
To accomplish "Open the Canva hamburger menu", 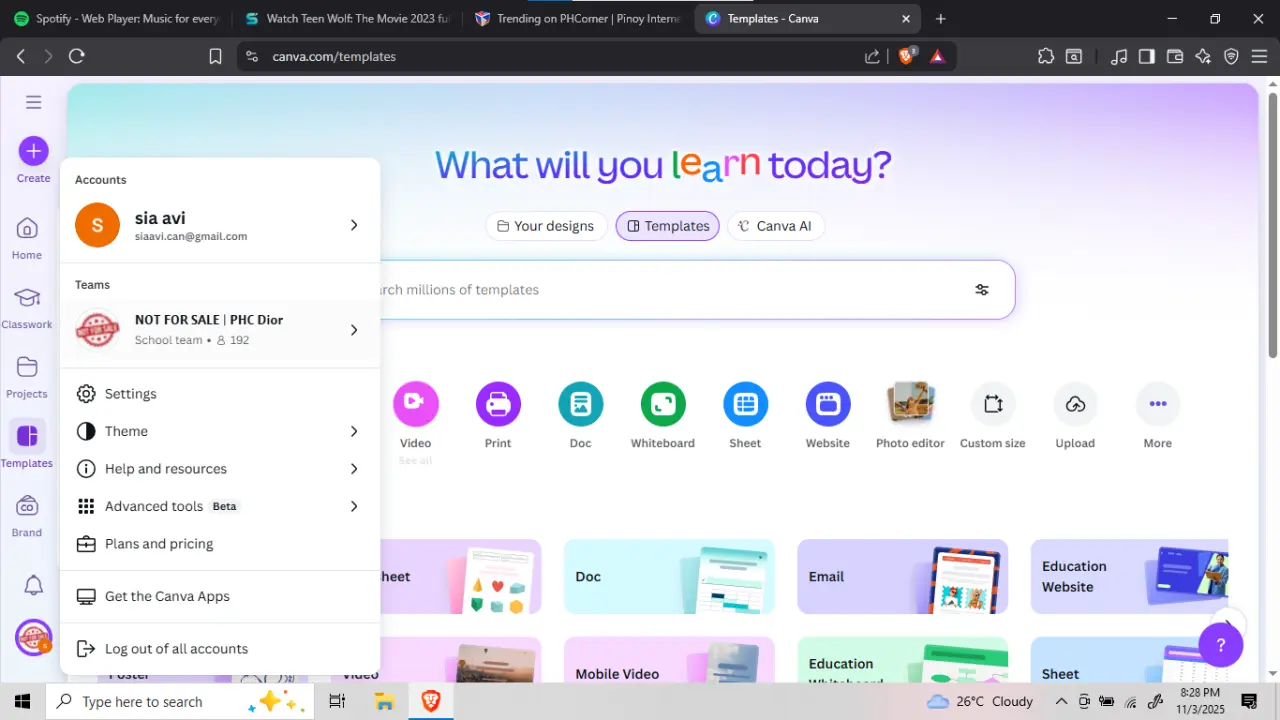I will point(34,102).
